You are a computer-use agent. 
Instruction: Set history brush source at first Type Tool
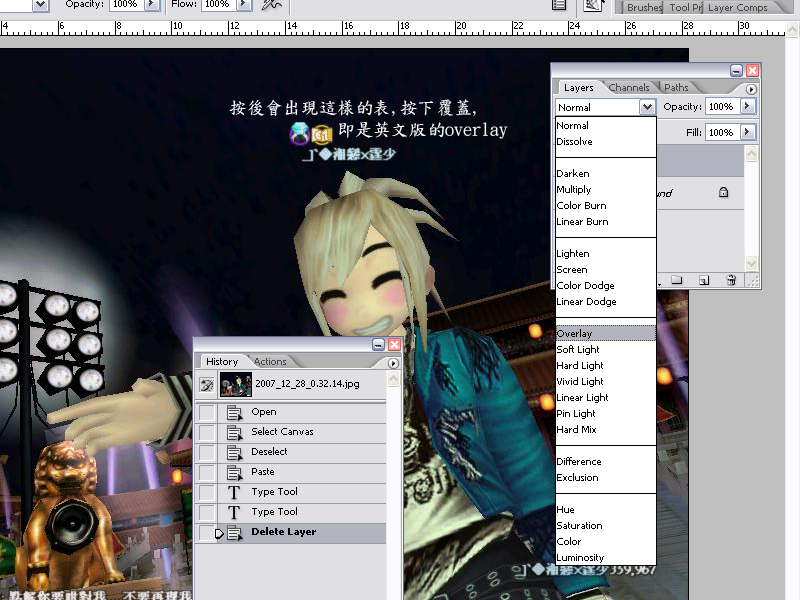[x=207, y=492]
